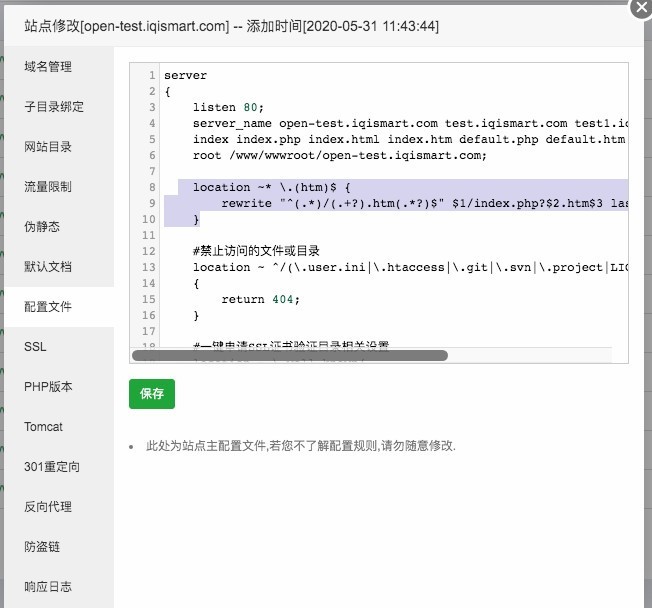Image resolution: width=652 pixels, height=608 pixels.
Task: Switch to 网站目录 settings
Action: point(48,147)
